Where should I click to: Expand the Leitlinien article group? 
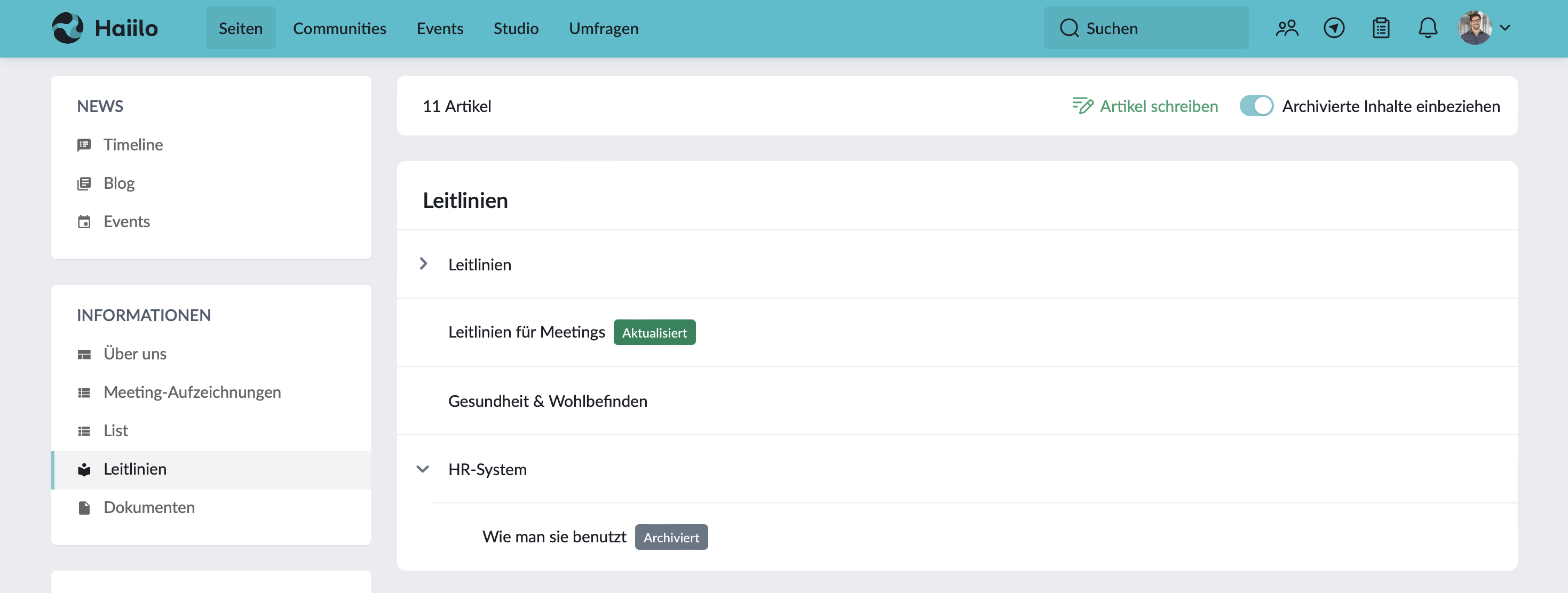(423, 264)
